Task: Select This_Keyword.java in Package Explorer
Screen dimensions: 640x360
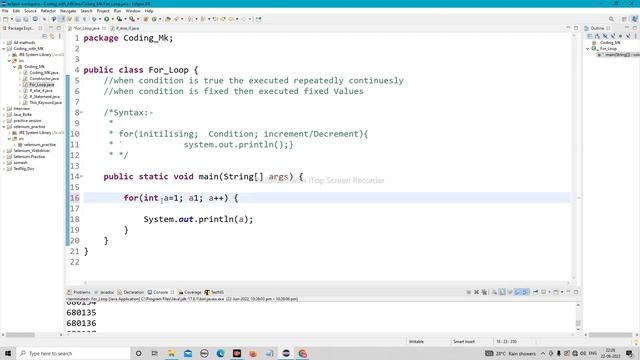Action: click(45, 102)
